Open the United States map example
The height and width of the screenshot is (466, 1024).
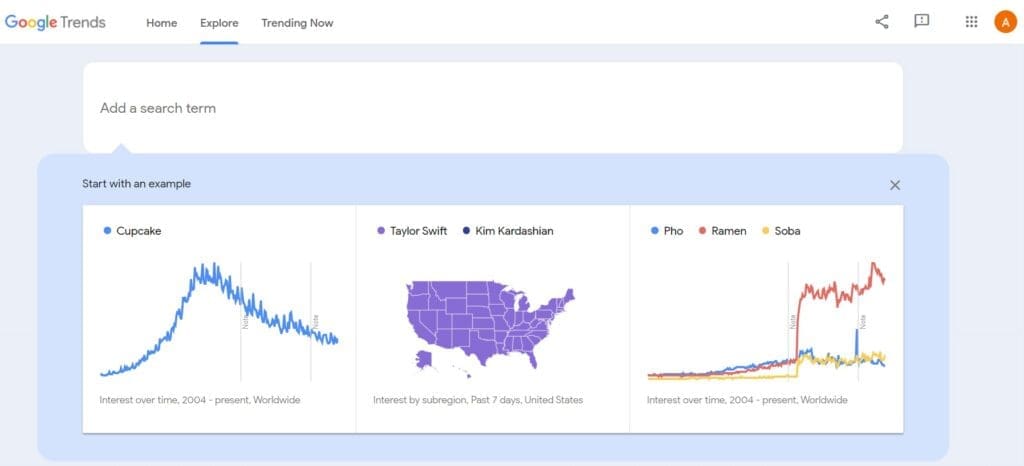click(x=493, y=318)
